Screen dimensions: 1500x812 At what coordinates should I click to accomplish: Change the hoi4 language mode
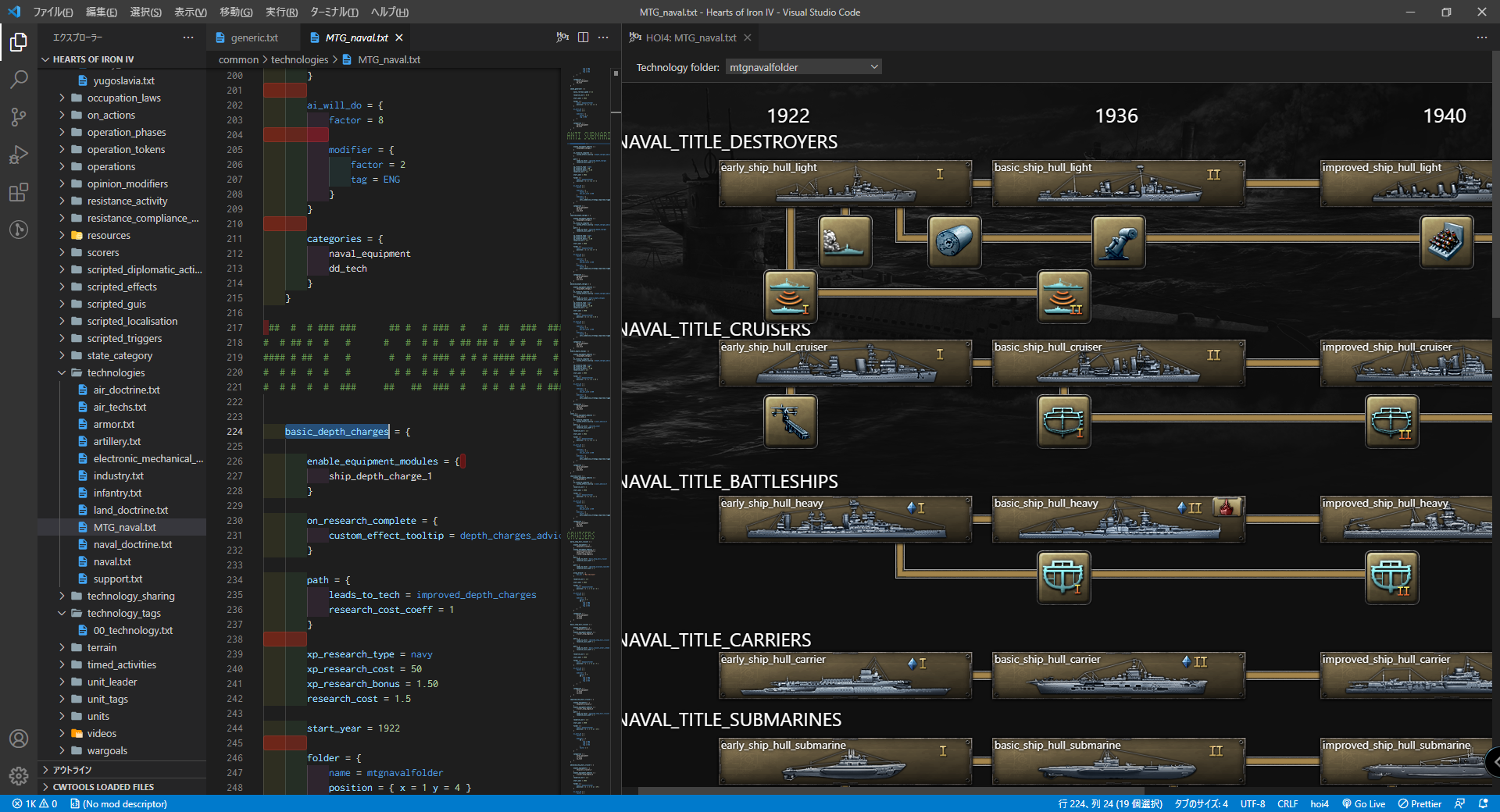pos(1320,803)
